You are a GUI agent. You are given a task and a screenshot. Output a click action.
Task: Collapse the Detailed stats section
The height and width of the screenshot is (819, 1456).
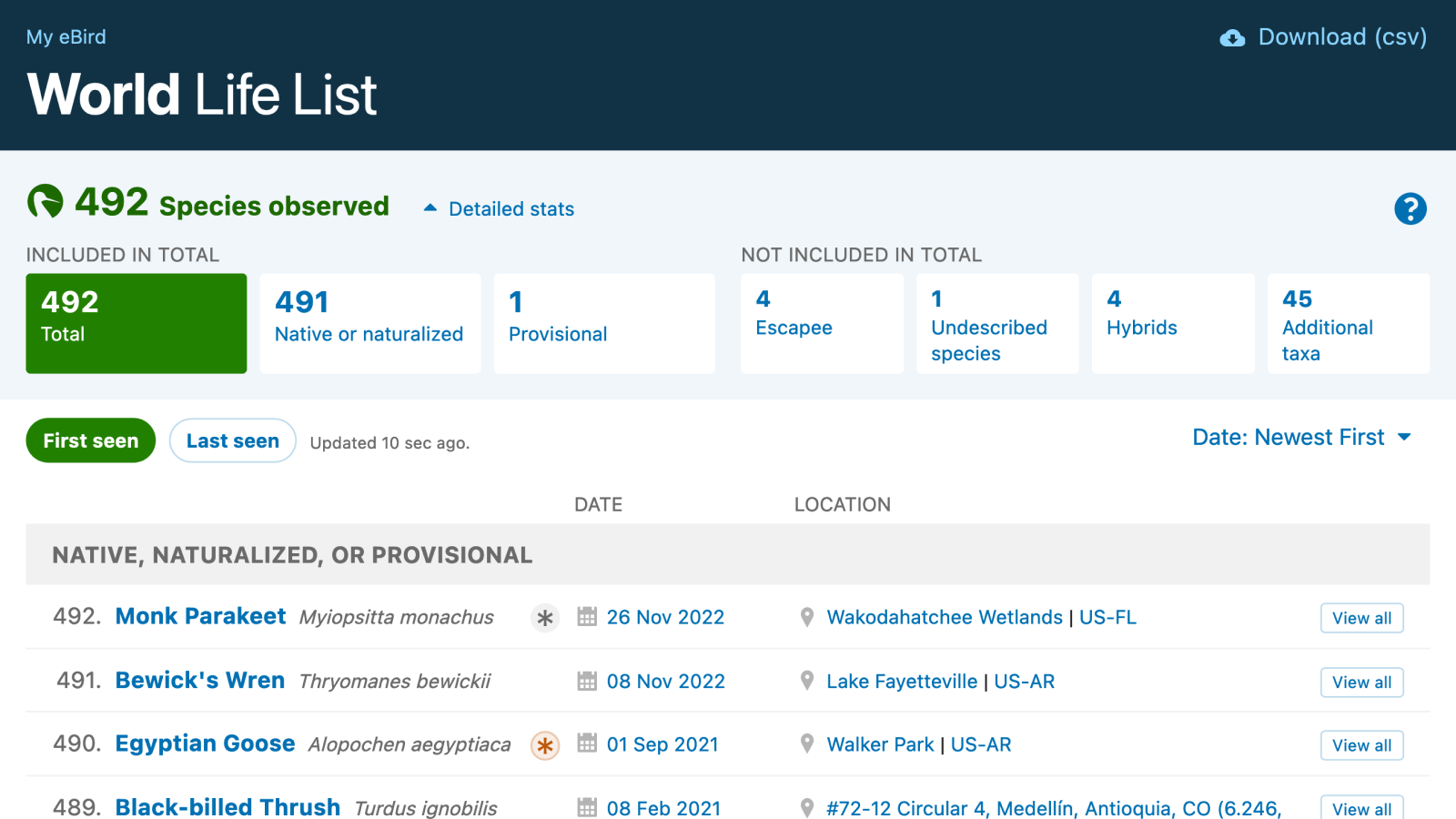coord(499,208)
